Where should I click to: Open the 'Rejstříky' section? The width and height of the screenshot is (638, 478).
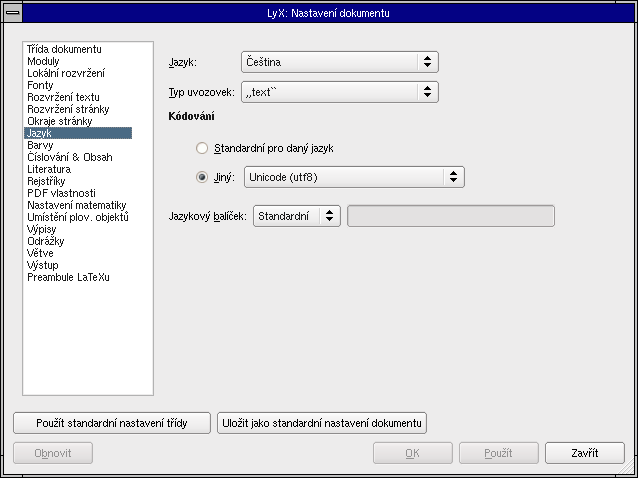pos(46,181)
